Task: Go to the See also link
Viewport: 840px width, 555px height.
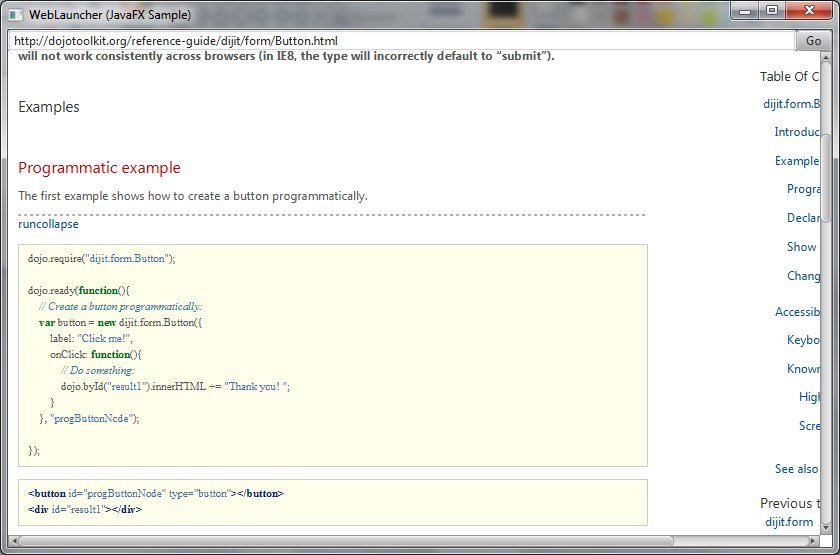Action: coord(796,469)
